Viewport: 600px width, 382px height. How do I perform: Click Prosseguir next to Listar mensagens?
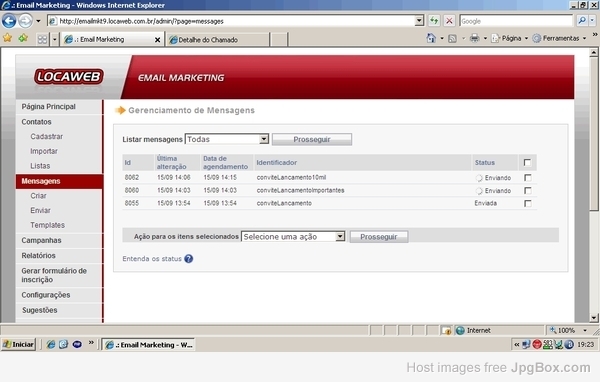coord(312,139)
